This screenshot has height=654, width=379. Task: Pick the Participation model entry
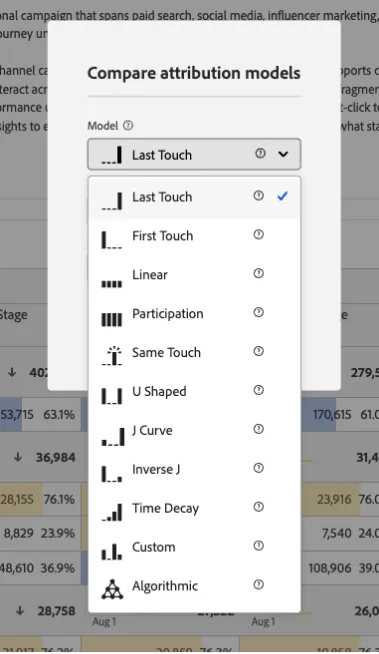[194, 314]
